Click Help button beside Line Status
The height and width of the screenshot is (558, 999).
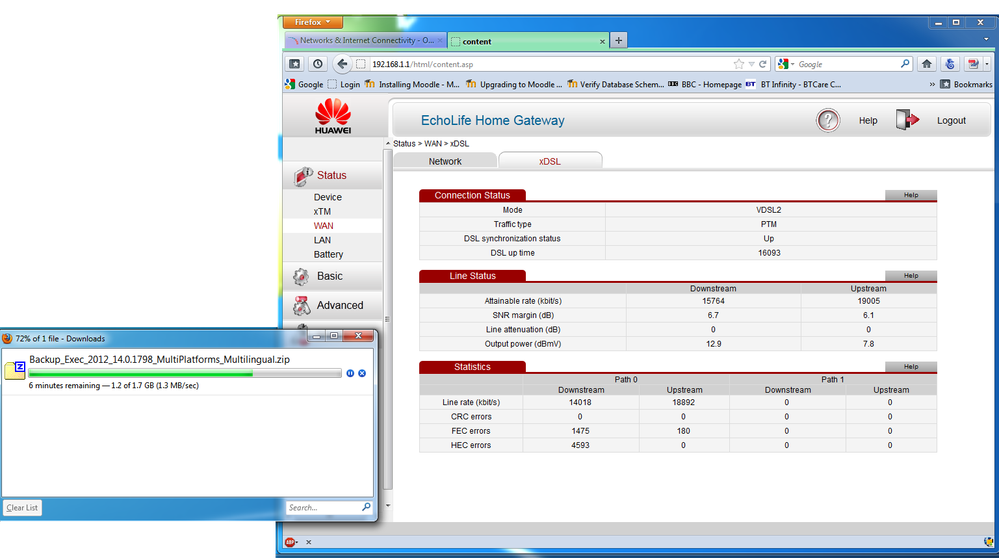[910, 276]
